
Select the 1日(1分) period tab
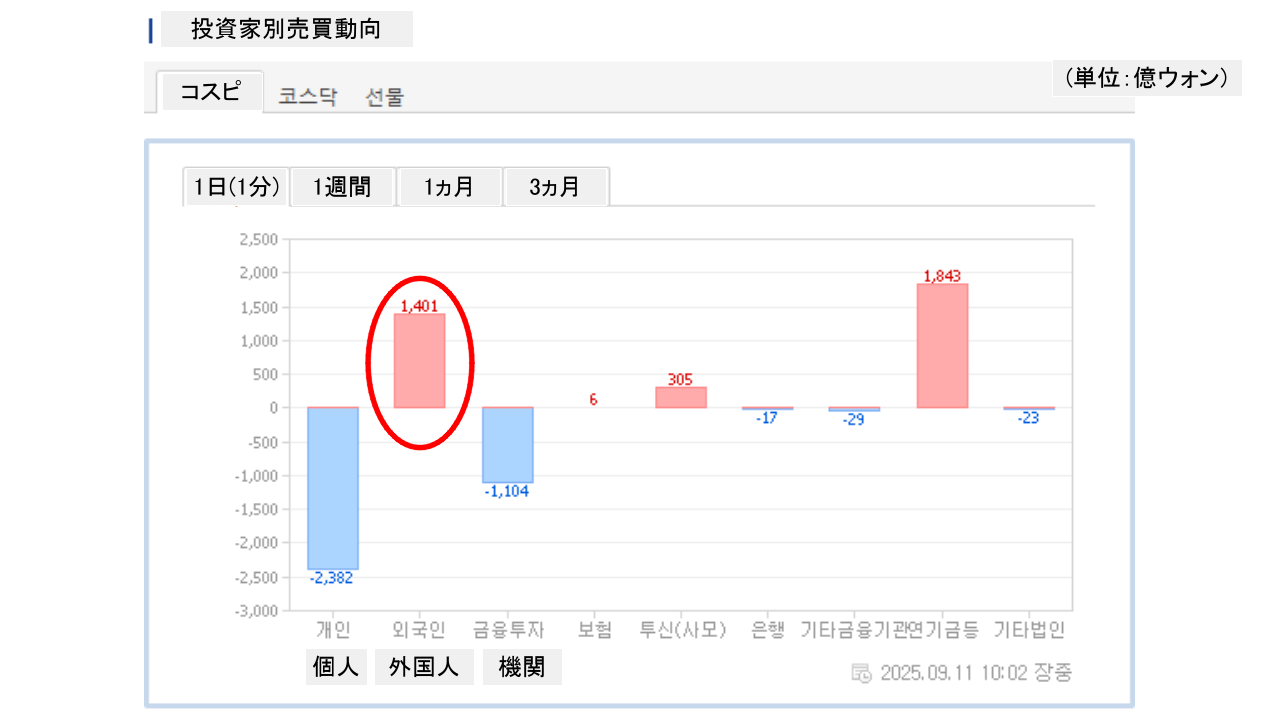click(x=236, y=187)
